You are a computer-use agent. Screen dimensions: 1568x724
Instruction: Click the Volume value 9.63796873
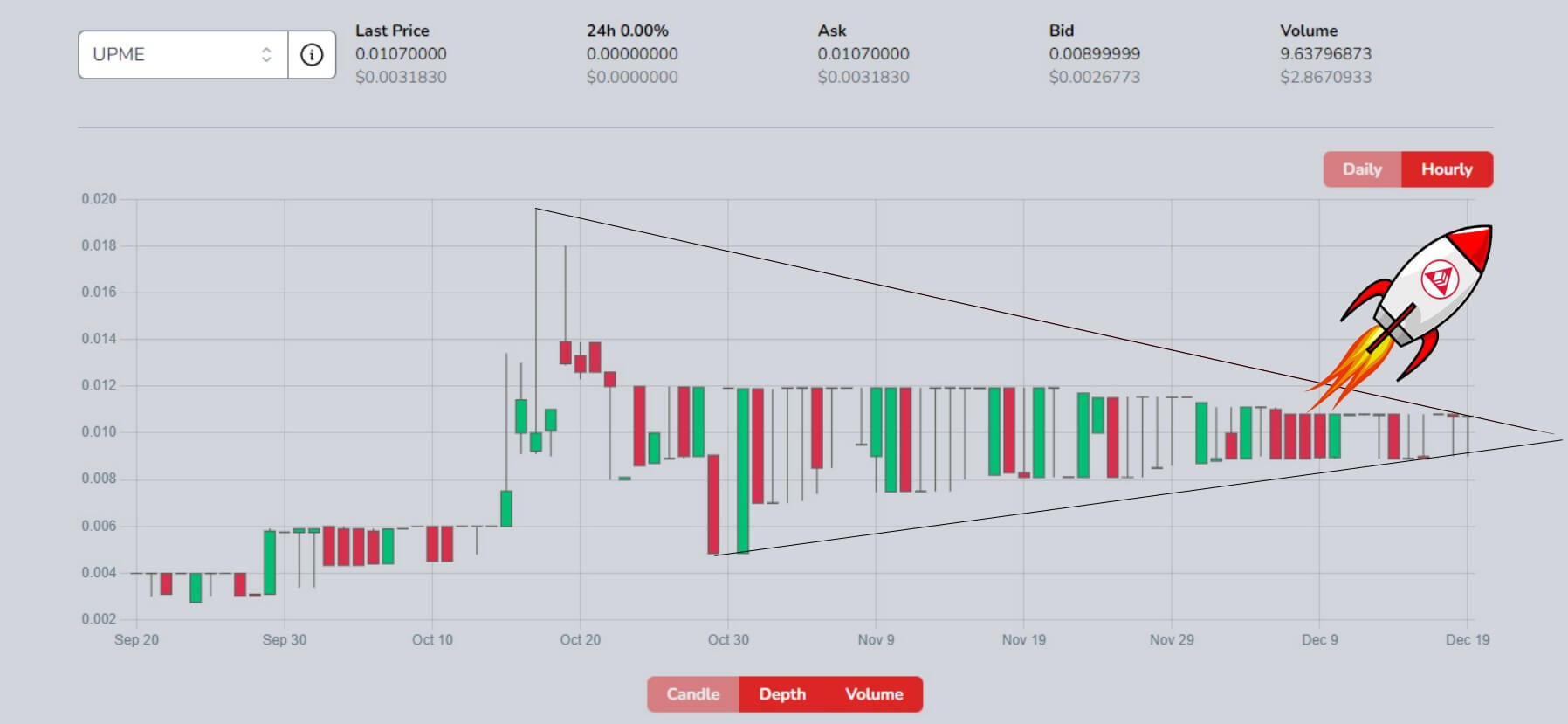point(1326,54)
